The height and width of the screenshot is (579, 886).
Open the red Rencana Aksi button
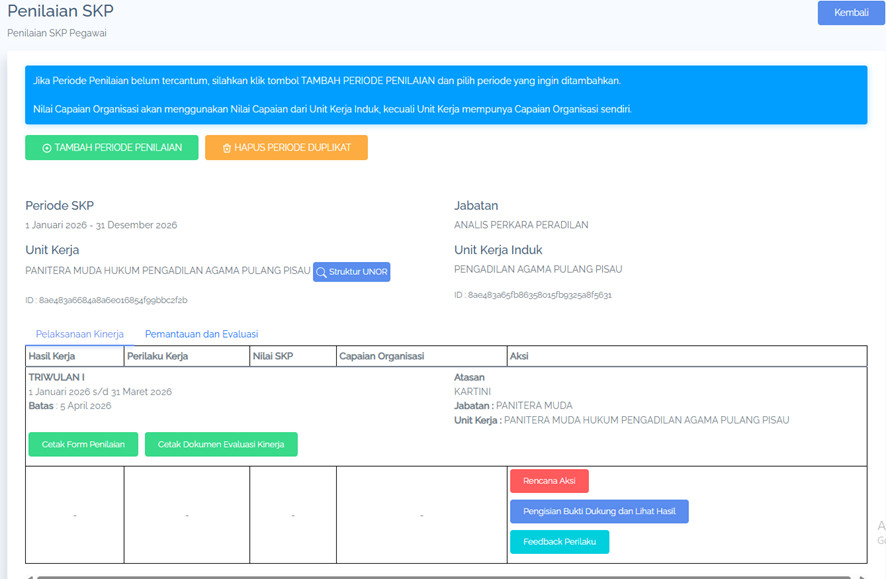pyautogui.click(x=549, y=481)
